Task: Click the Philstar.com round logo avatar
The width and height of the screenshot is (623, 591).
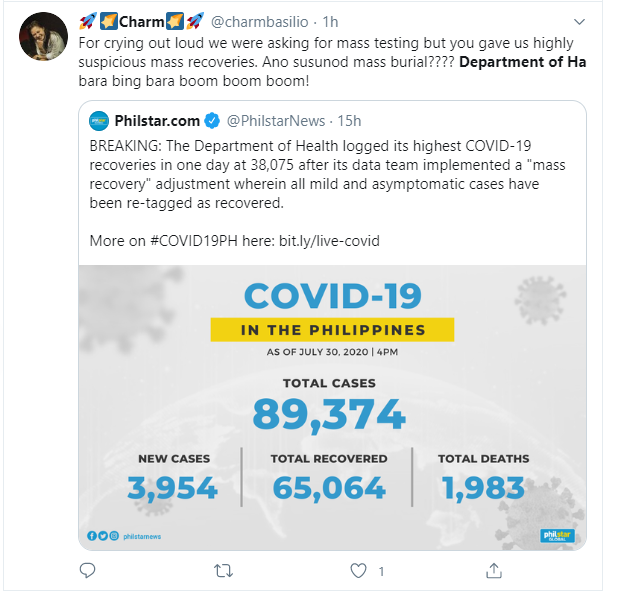Action: coord(99,121)
